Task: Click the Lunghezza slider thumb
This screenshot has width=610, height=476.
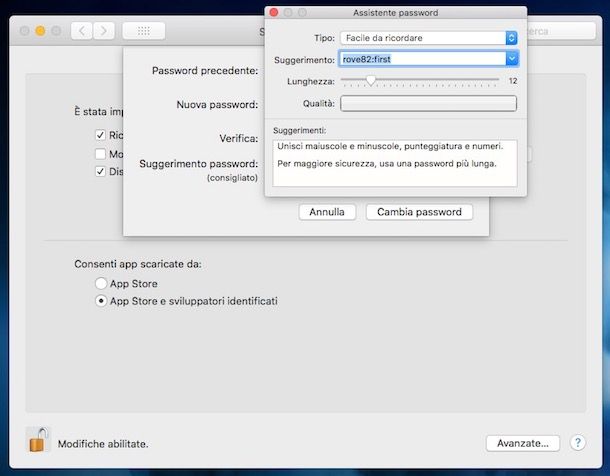Action: coord(370,80)
